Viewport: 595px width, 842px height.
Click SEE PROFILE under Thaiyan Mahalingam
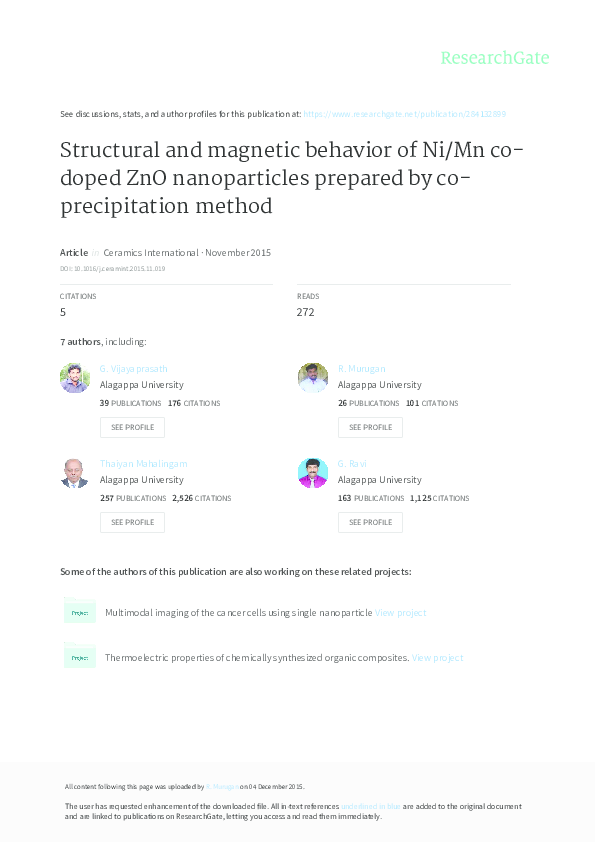click(x=132, y=522)
